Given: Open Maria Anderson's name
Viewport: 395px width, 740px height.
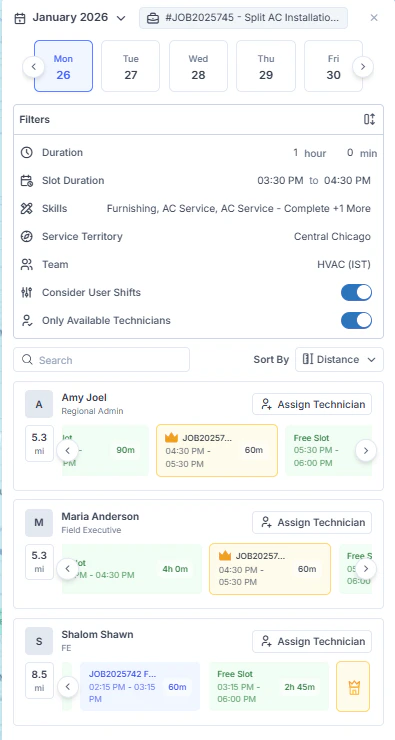Looking at the screenshot, I should (100, 516).
